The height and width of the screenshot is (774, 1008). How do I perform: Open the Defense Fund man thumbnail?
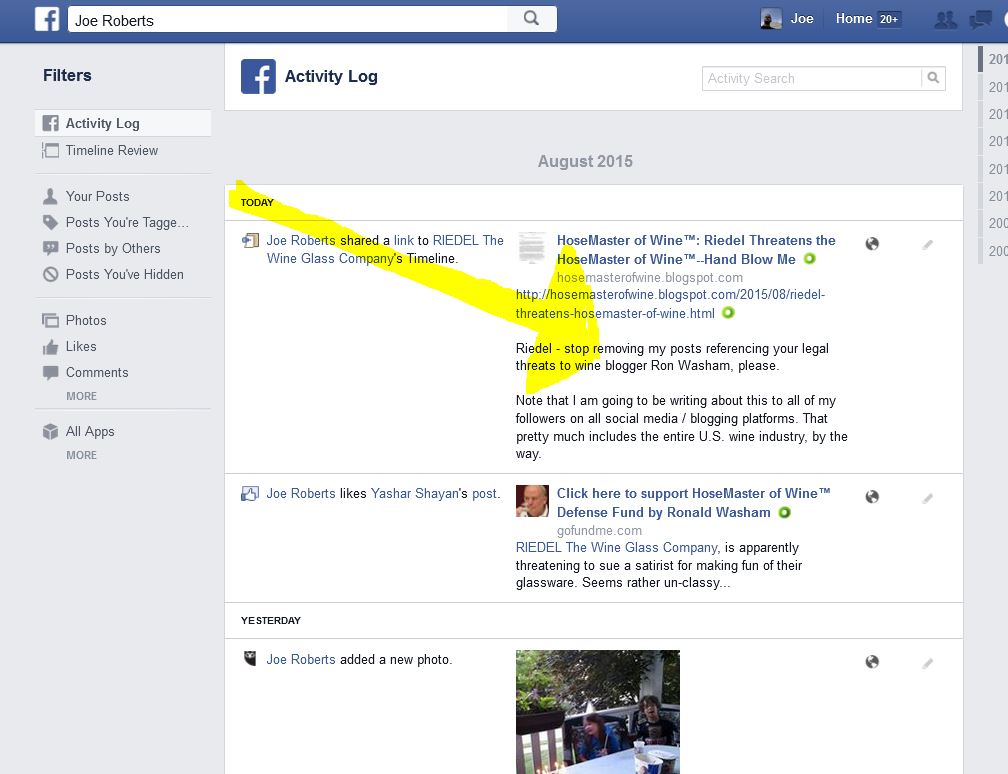(x=532, y=501)
